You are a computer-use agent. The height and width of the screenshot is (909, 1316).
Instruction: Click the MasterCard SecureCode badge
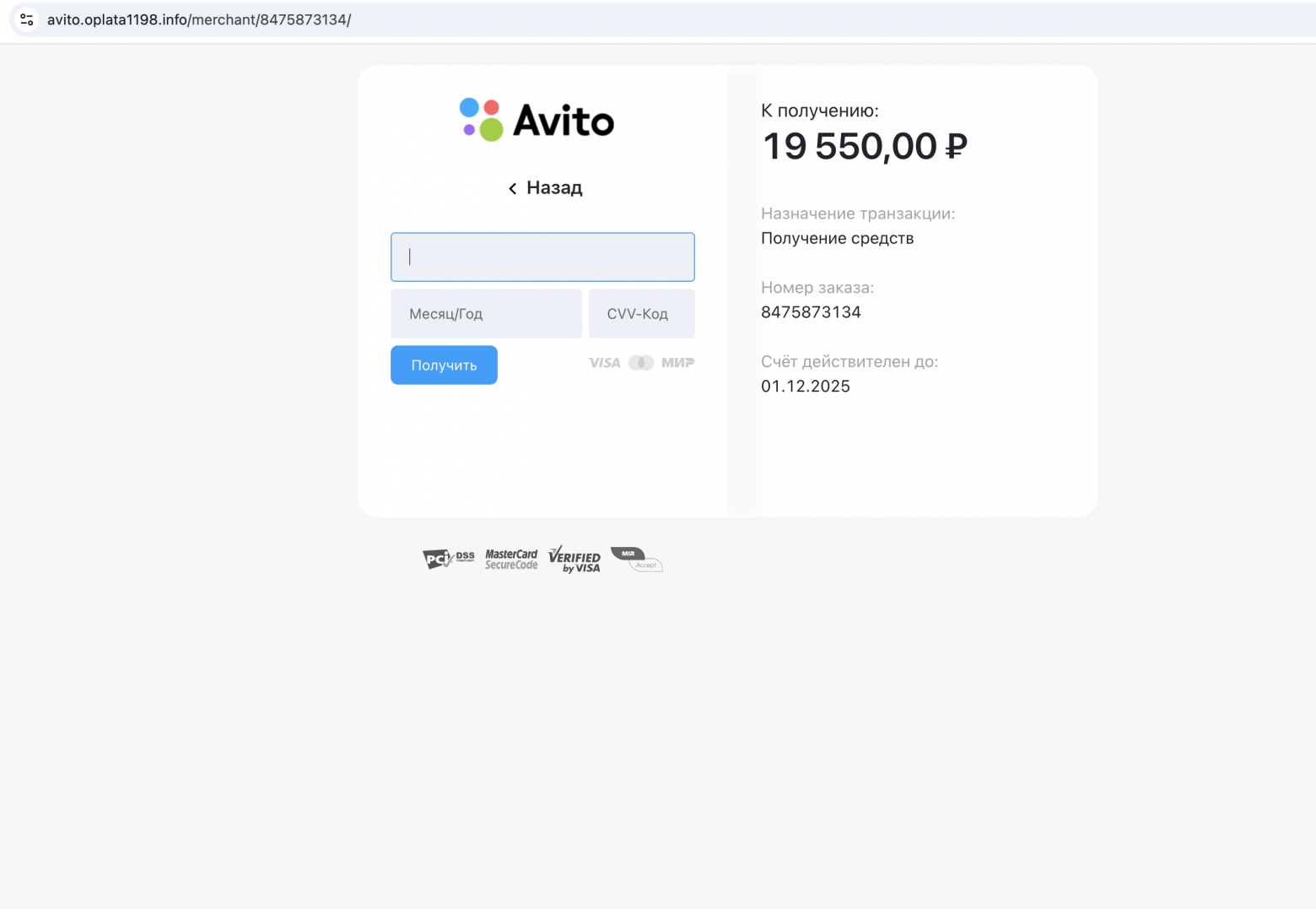[511, 560]
